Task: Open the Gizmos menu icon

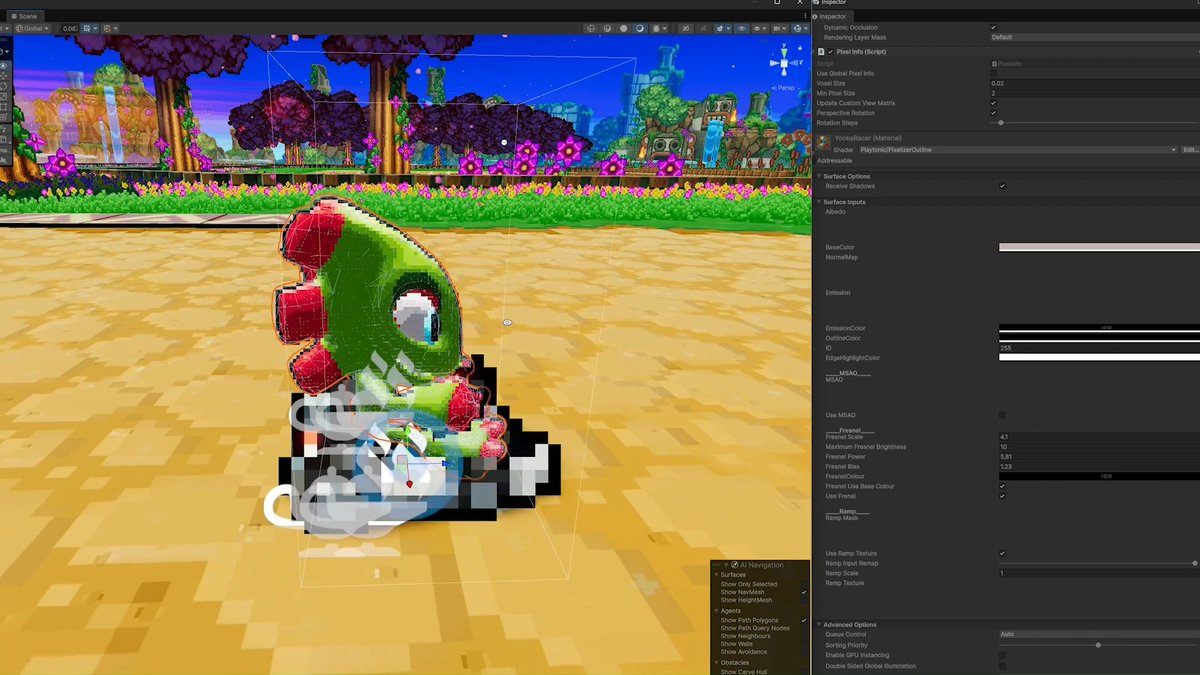Action: coord(797,28)
